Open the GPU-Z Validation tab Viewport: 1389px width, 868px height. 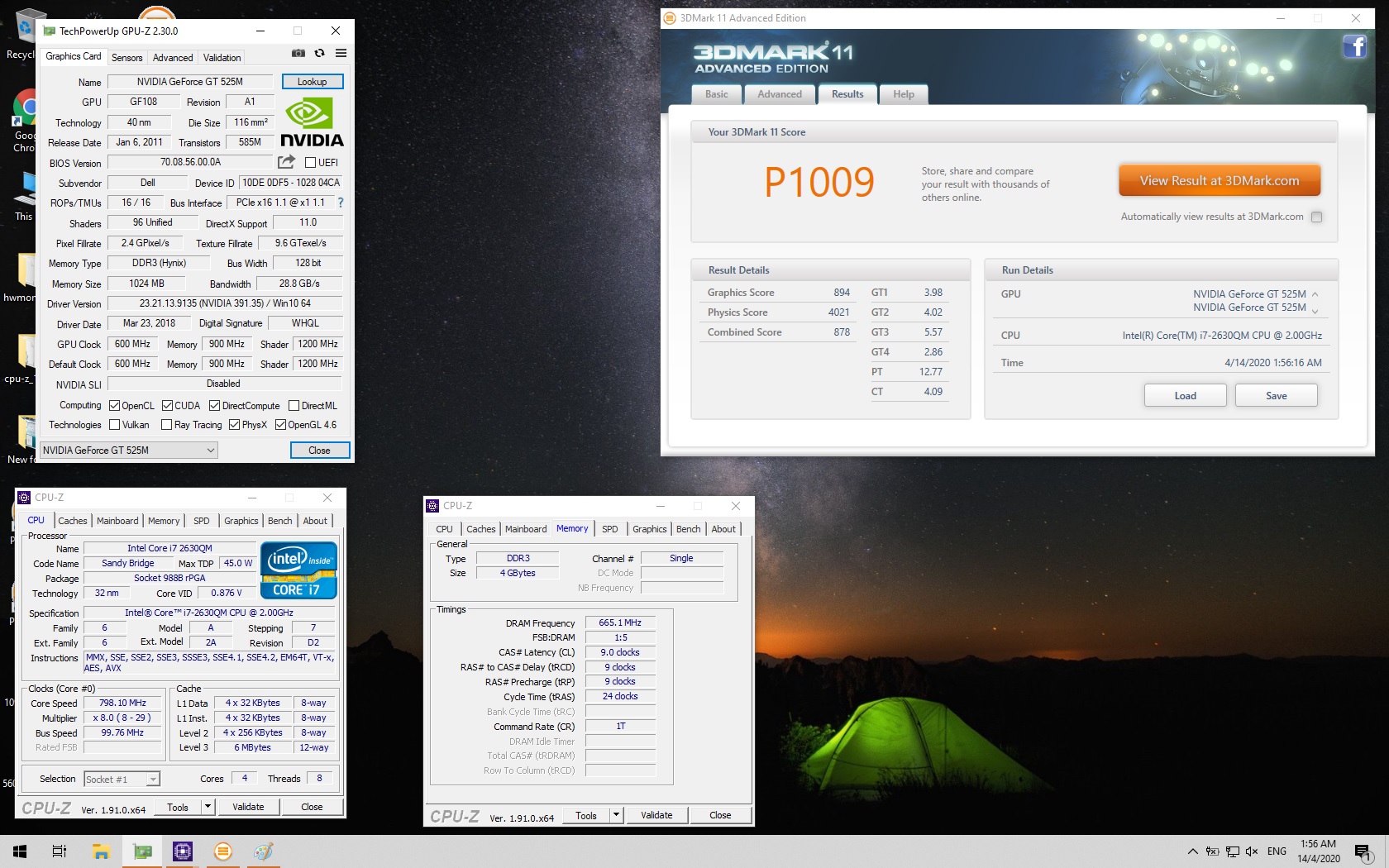222,58
